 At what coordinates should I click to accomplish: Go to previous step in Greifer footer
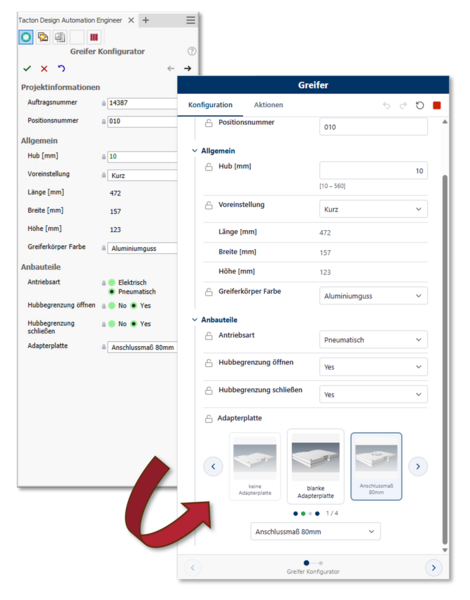point(193,567)
